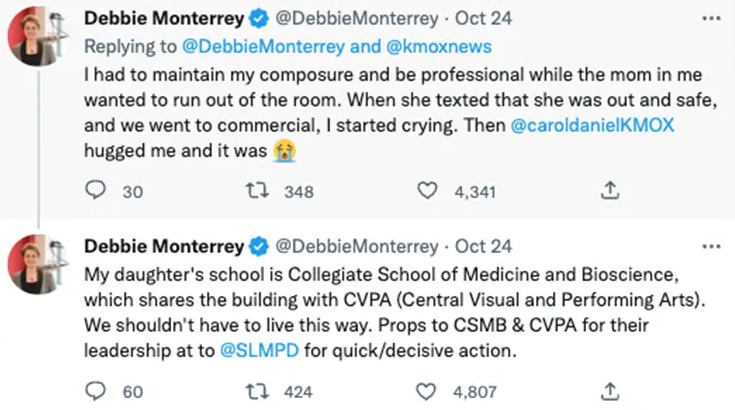
Task: Open Debbie Monterrey's avatar on second tweet
Action: coord(35,267)
